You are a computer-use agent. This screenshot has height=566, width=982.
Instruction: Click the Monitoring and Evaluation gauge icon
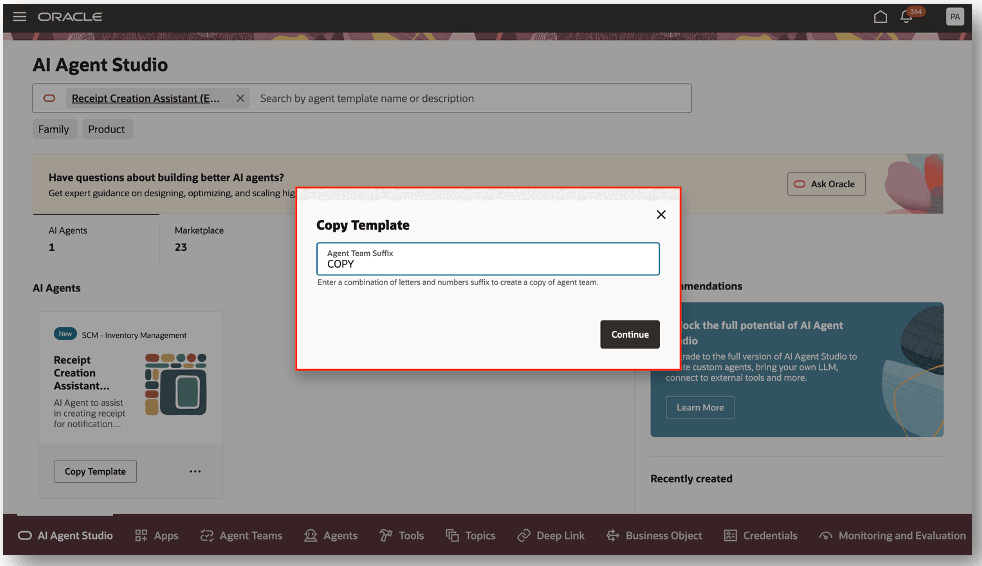(x=826, y=535)
